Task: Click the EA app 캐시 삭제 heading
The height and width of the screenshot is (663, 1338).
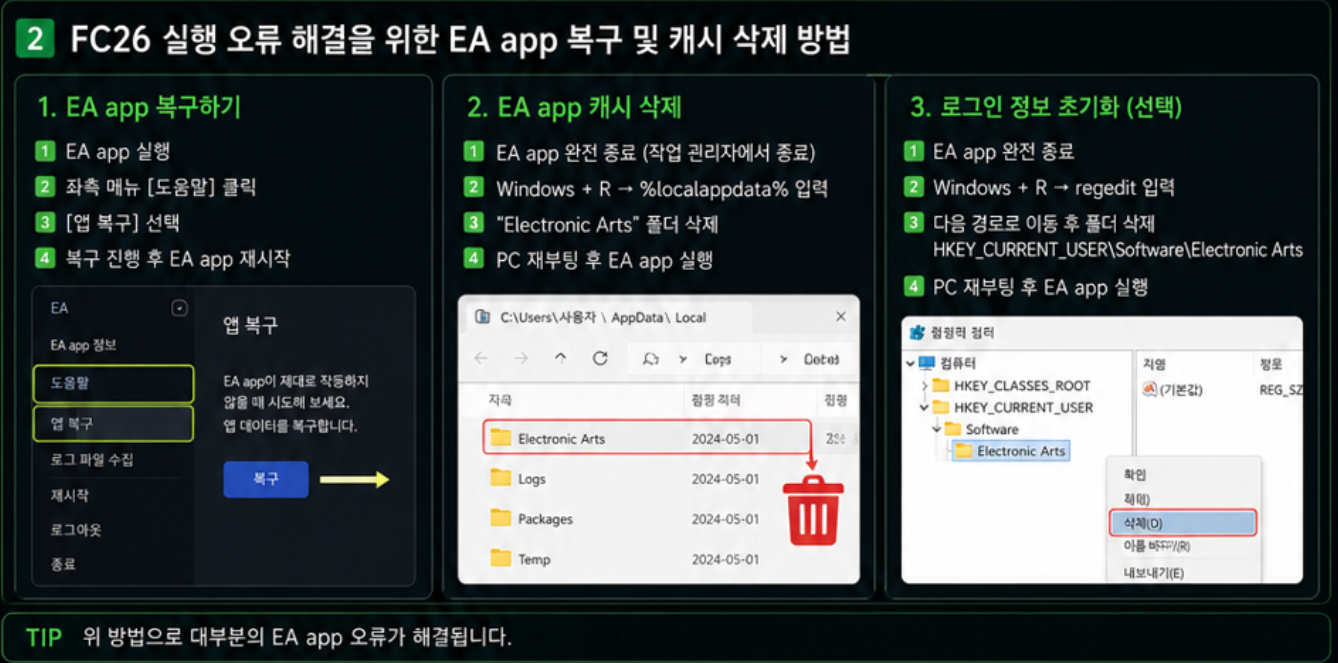Action: coord(574,107)
